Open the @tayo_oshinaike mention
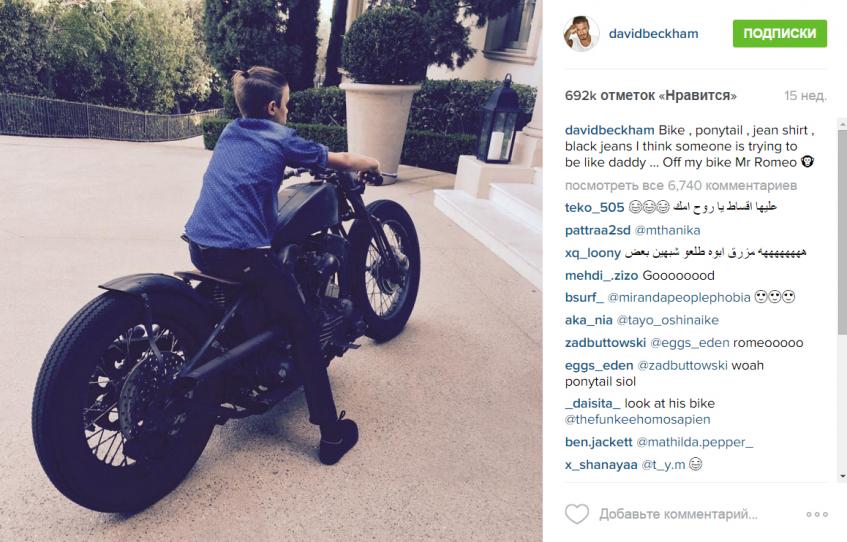Viewport: 847px width, 542px height. click(668, 320)
